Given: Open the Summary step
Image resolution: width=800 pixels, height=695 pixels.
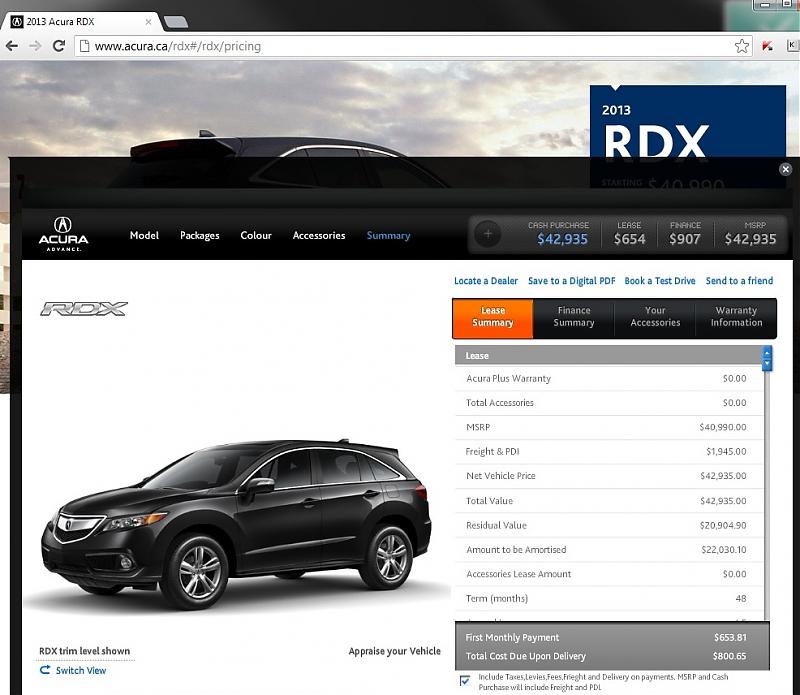Looking at the screenshot, I should pos(388,235).
